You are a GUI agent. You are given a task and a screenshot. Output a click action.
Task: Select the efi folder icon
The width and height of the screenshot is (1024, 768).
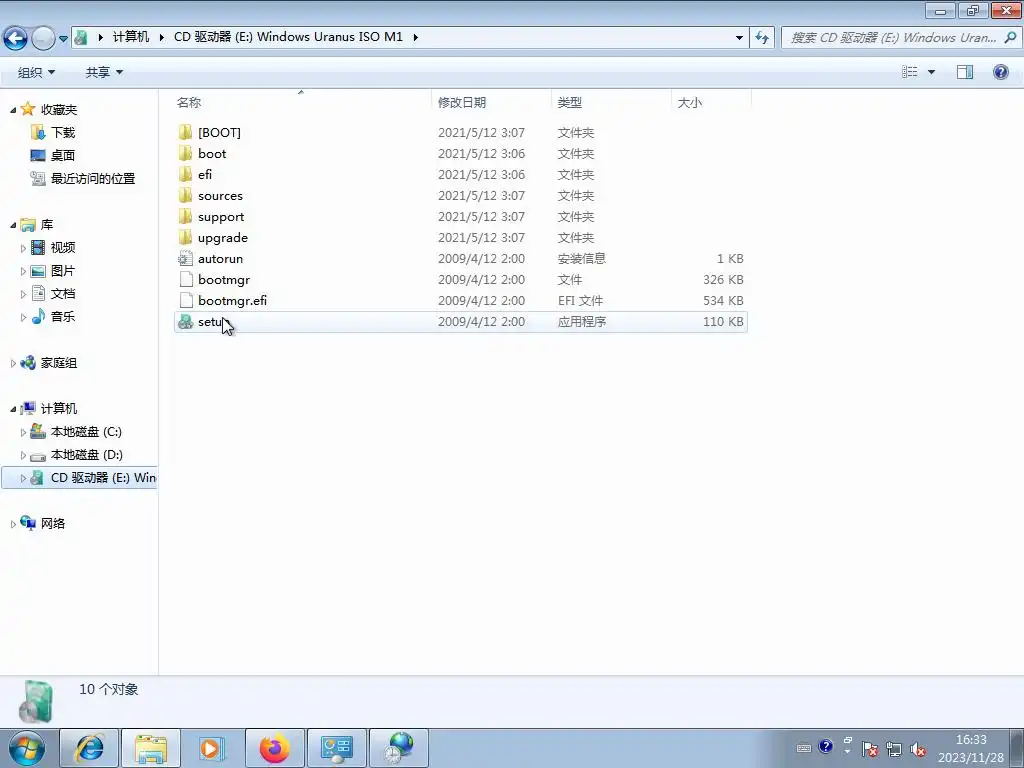click(x=185, y=174)
